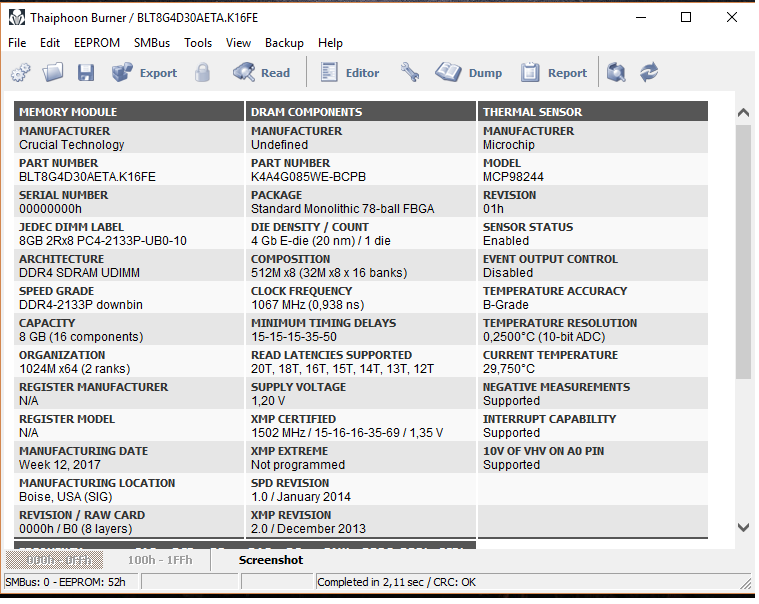Click the MEMORY MODULE column header

tap(129, 112)
